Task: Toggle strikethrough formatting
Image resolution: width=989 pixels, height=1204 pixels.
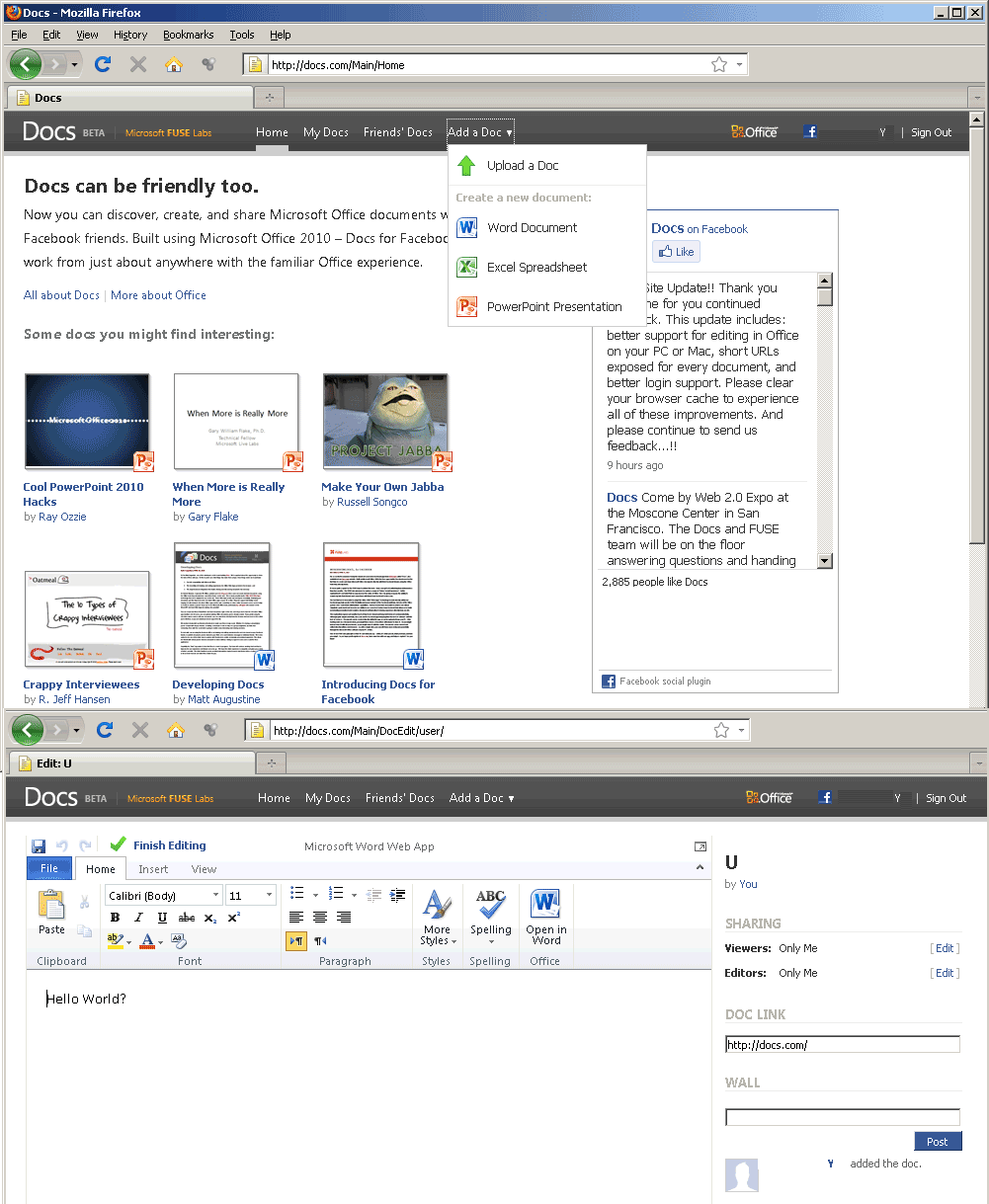Action: click(186, 918)
